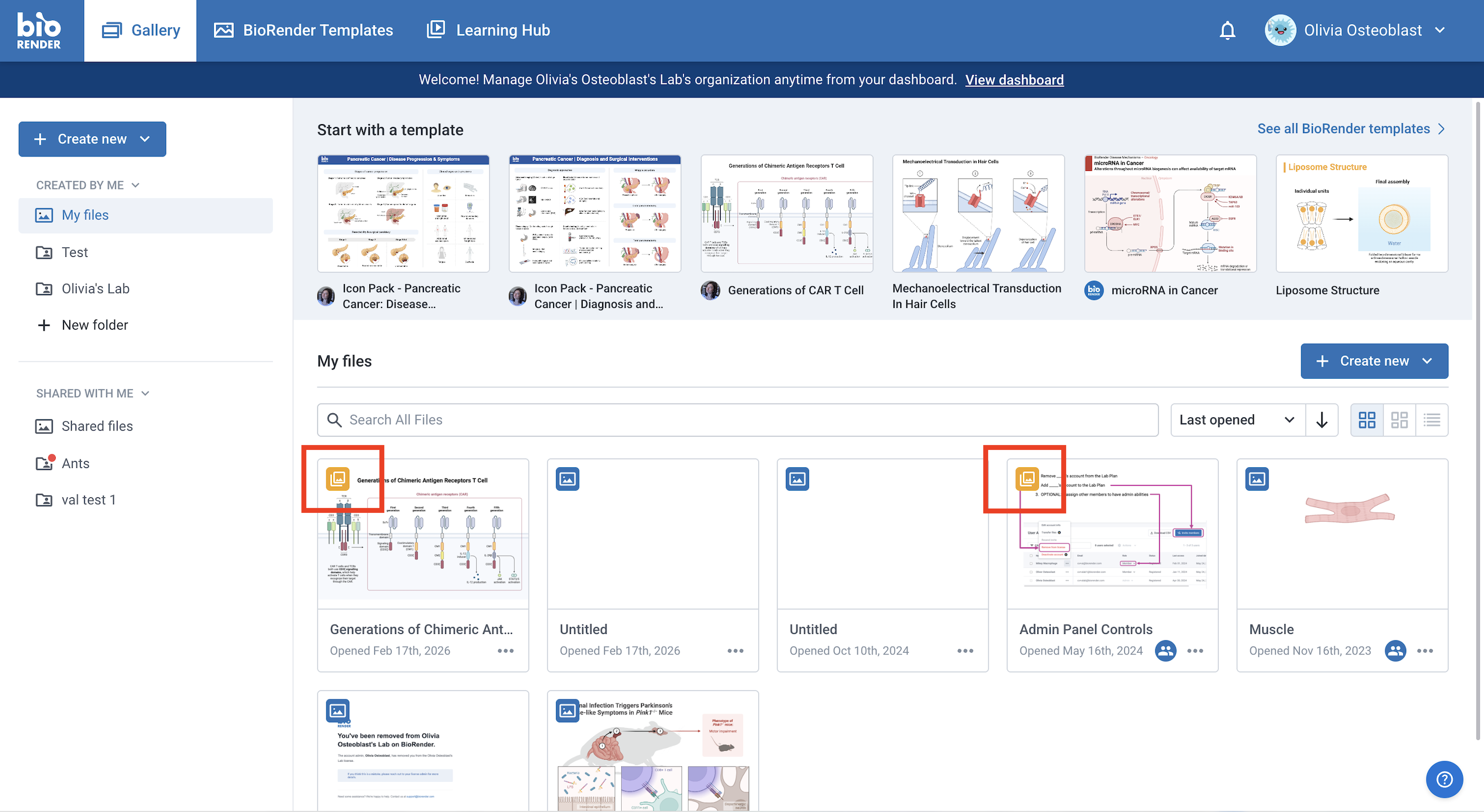This screenshot has width=1484, height=812.
Task: Click the Search All Files field
Action: pos(737,420)
